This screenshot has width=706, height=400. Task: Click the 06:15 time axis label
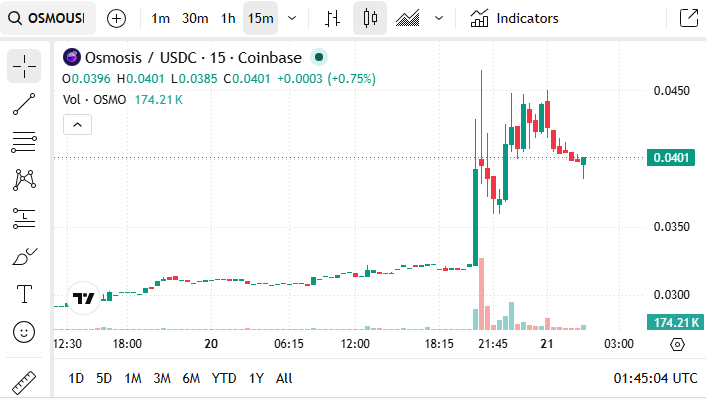point(289,344)
